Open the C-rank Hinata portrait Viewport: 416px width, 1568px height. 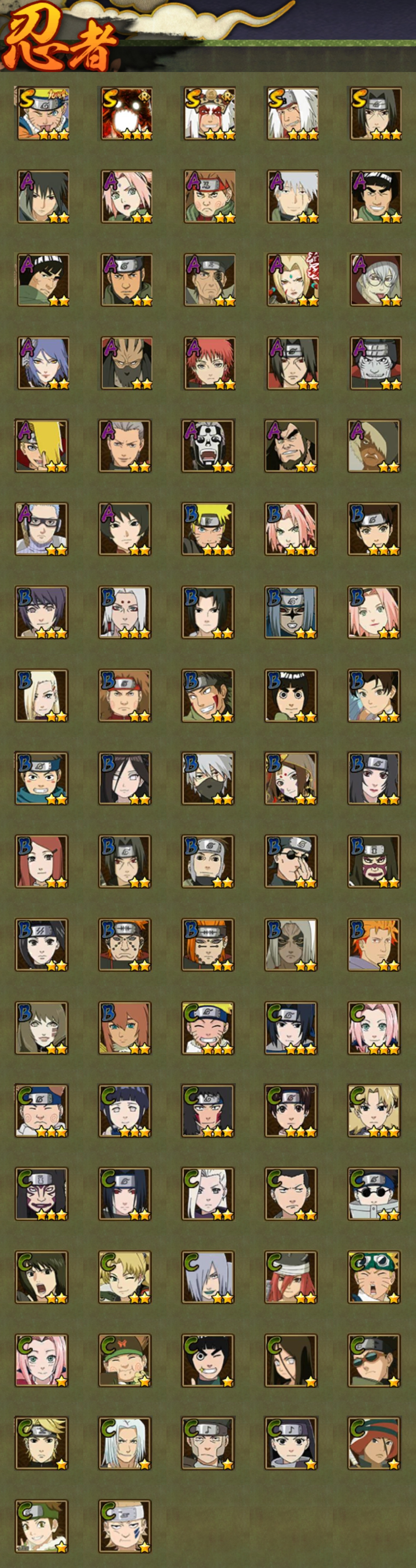coord(125,1111)
